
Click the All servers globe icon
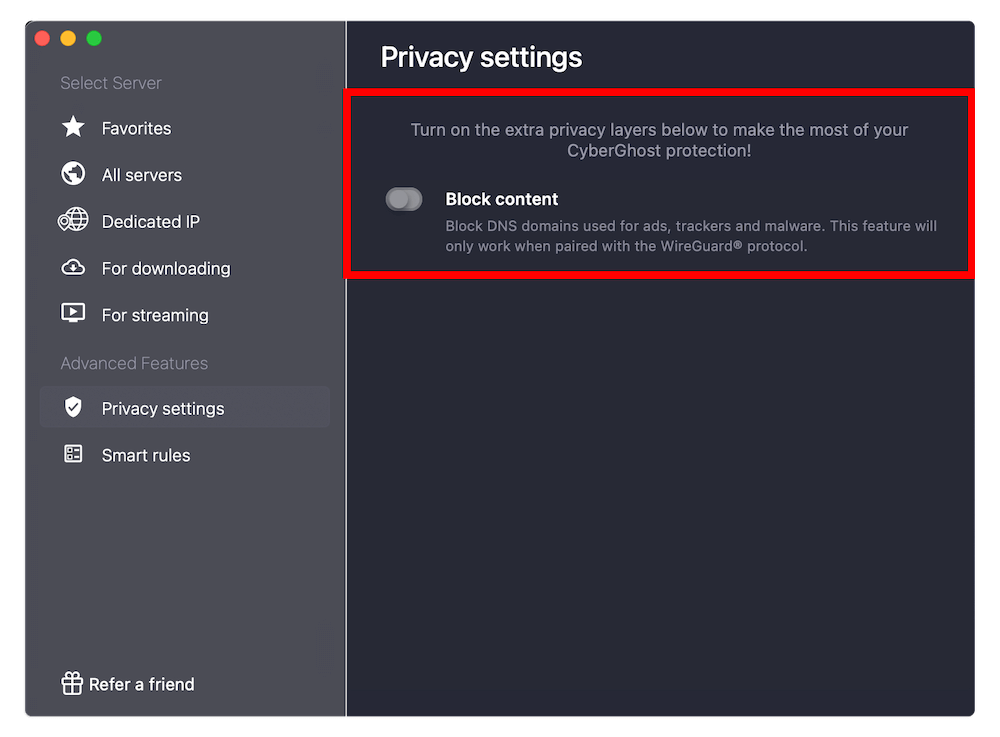[73, 173]
